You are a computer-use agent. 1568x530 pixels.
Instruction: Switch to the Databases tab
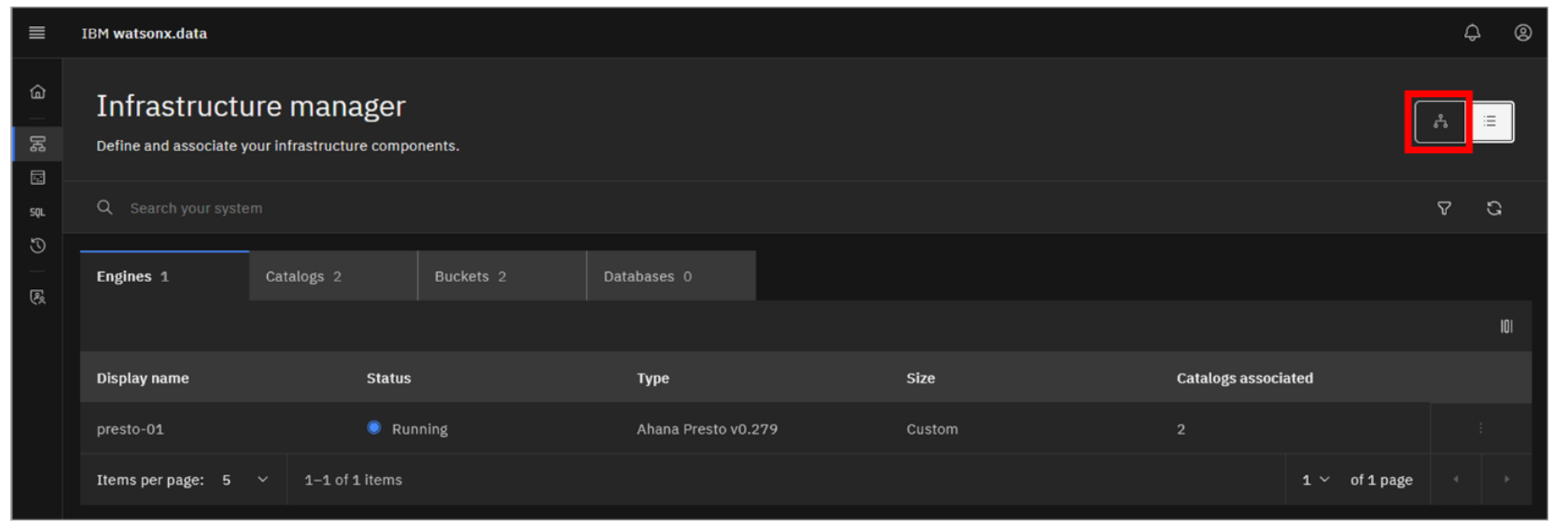click(671, 276)
